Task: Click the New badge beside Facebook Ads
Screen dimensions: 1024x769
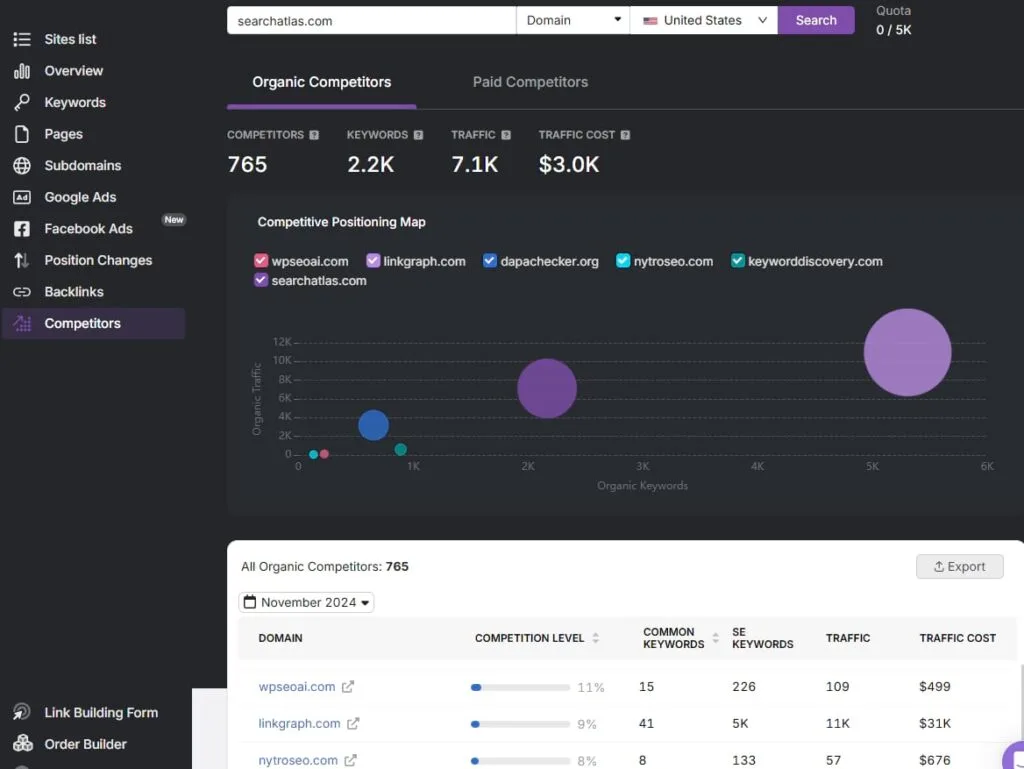Action: [x=174, y=220]
